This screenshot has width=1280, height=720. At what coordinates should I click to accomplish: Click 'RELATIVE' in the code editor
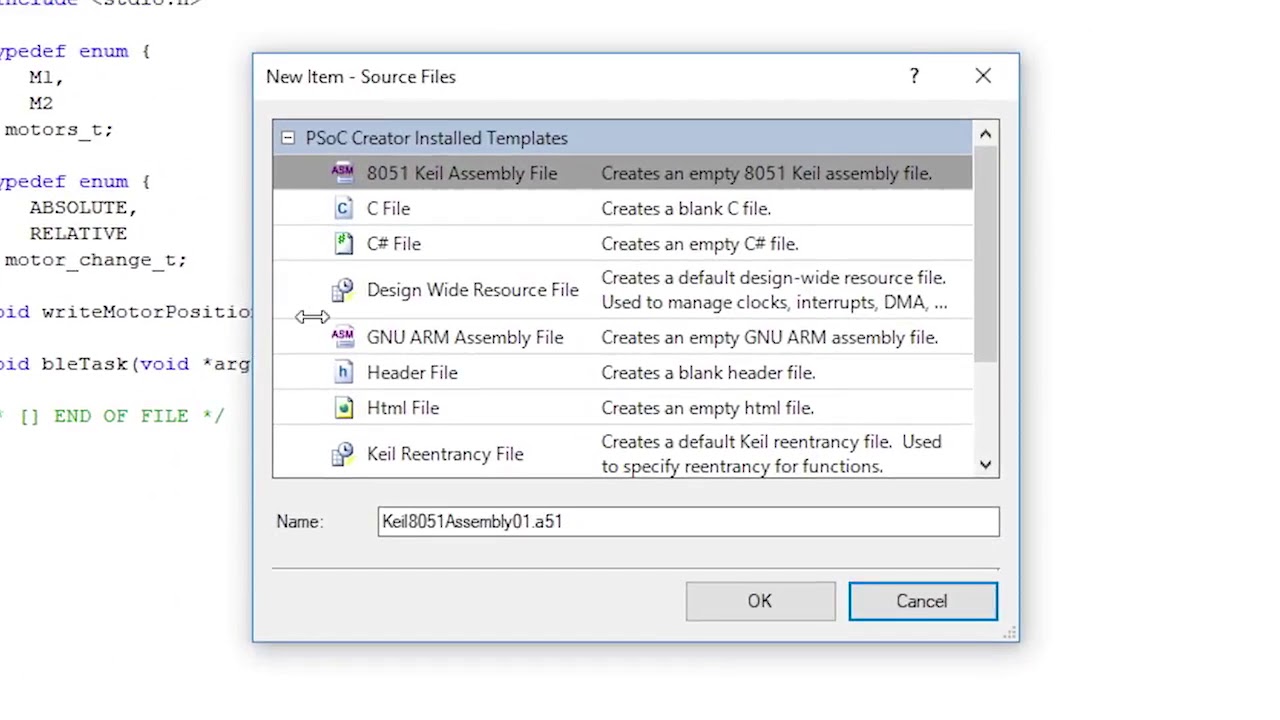[78, 233]
